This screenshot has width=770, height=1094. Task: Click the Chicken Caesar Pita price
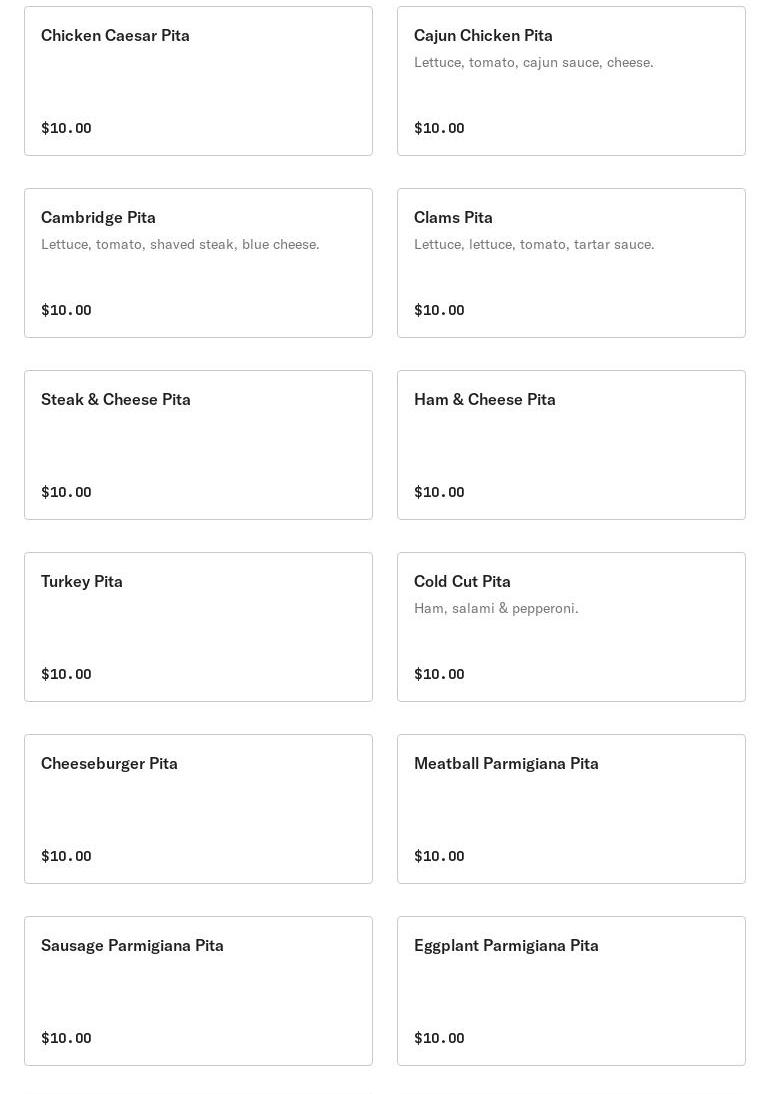[66, 128]
